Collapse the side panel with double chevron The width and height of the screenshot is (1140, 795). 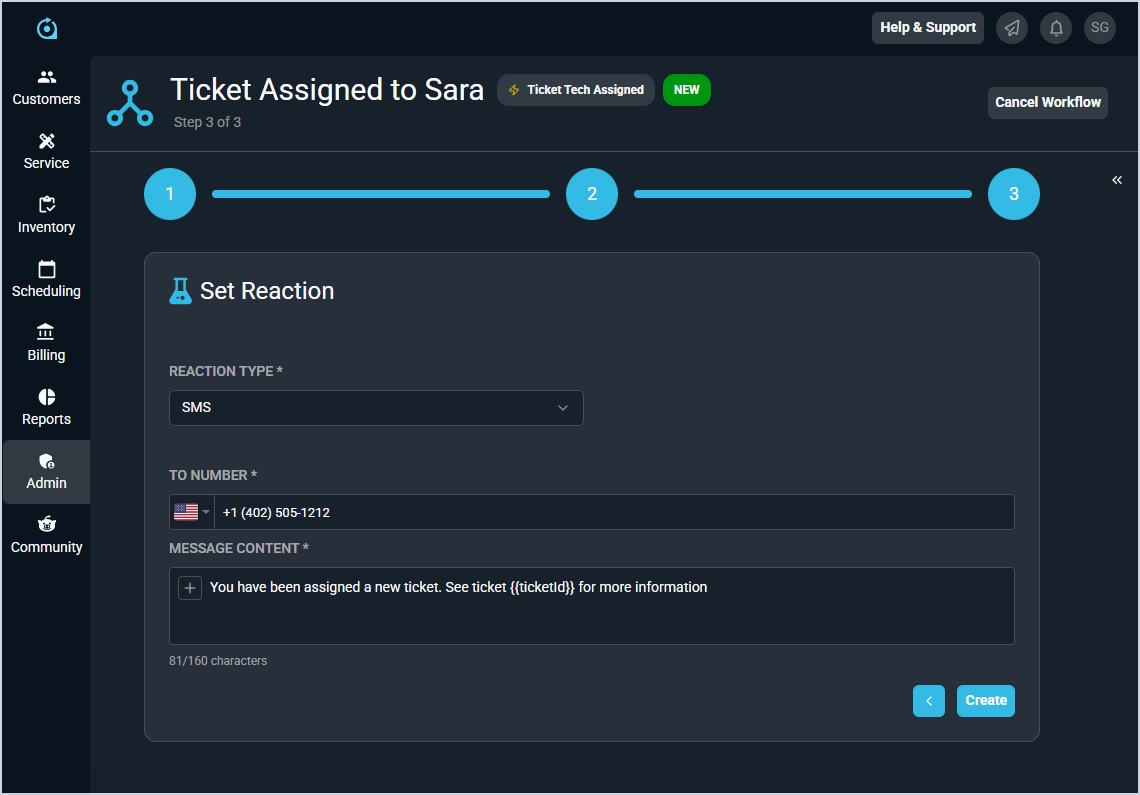pyautogui.click(x=1117, y=180)
